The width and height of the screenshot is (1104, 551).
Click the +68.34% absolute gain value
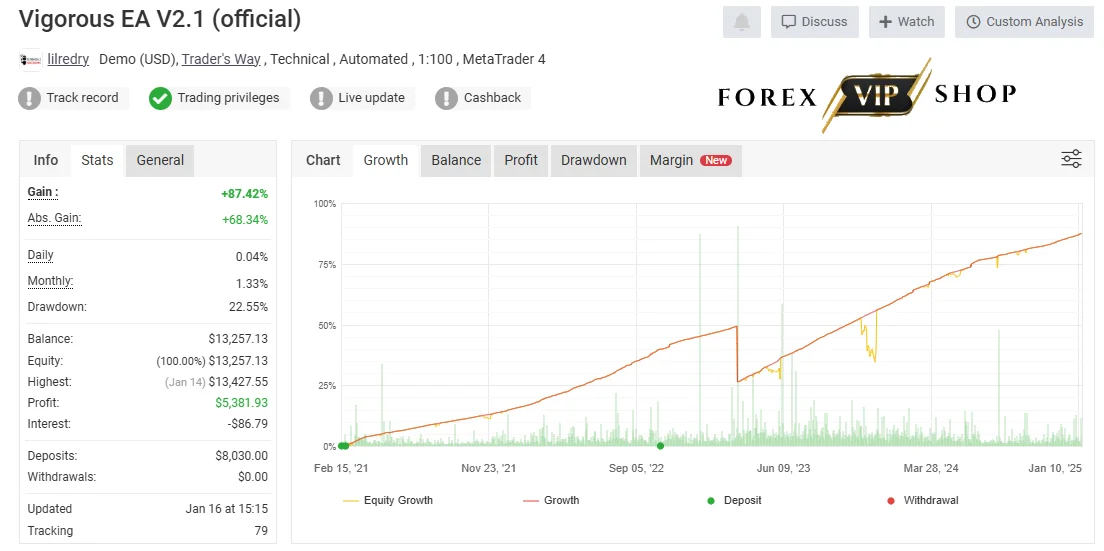(245, 220)
